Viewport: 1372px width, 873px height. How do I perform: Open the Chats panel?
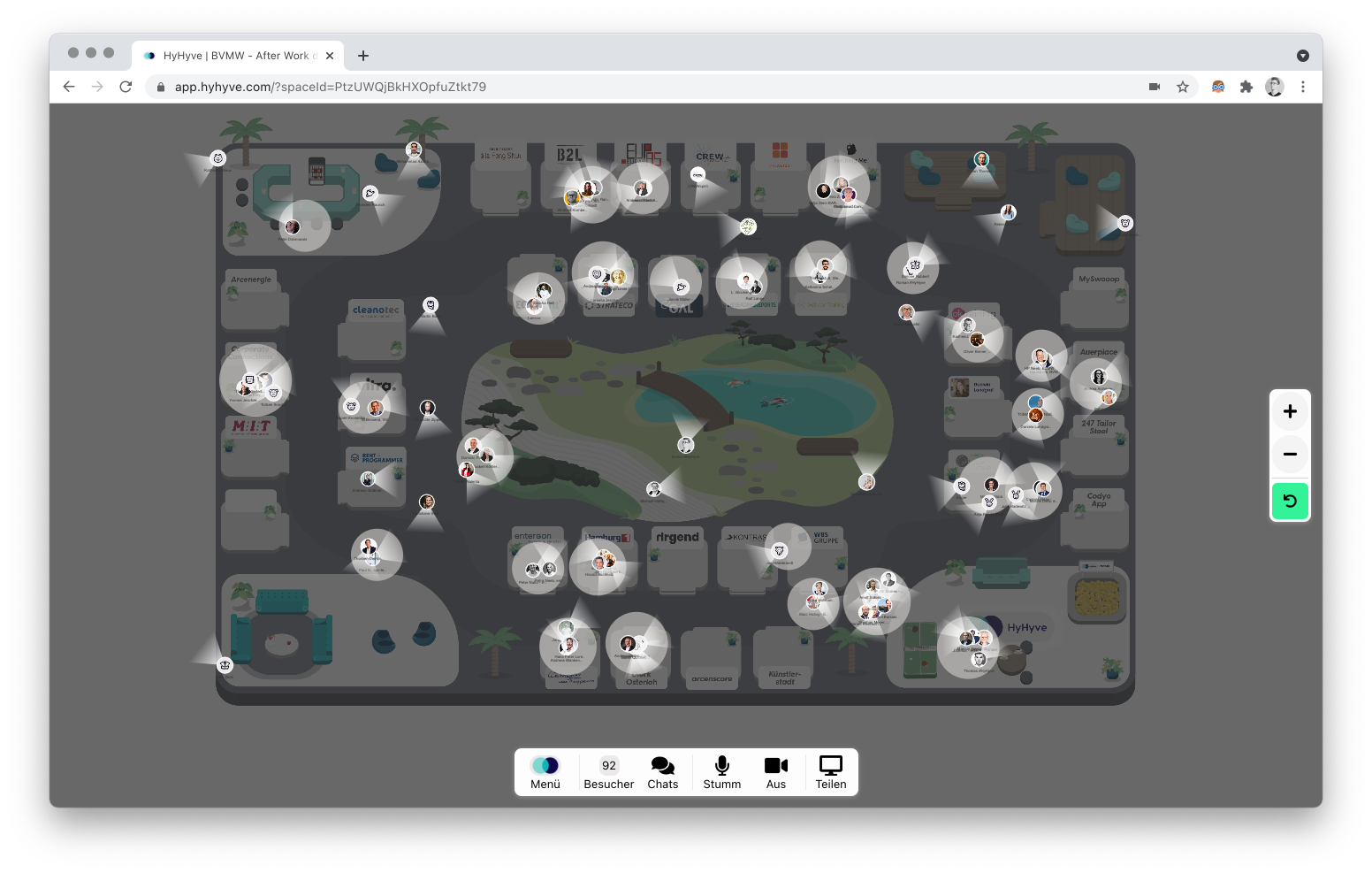tap(663, 772)
